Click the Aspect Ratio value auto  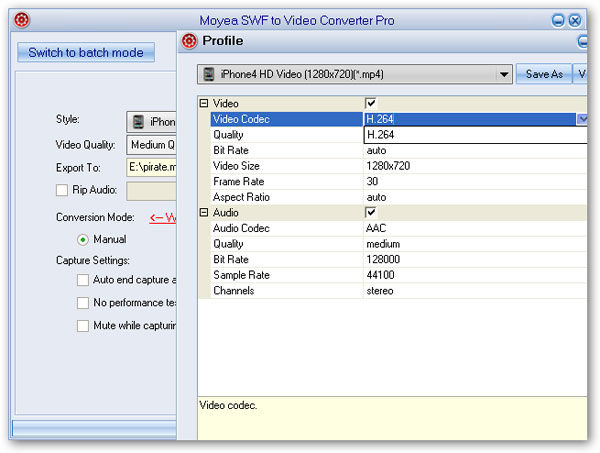[x=376, y=197]
